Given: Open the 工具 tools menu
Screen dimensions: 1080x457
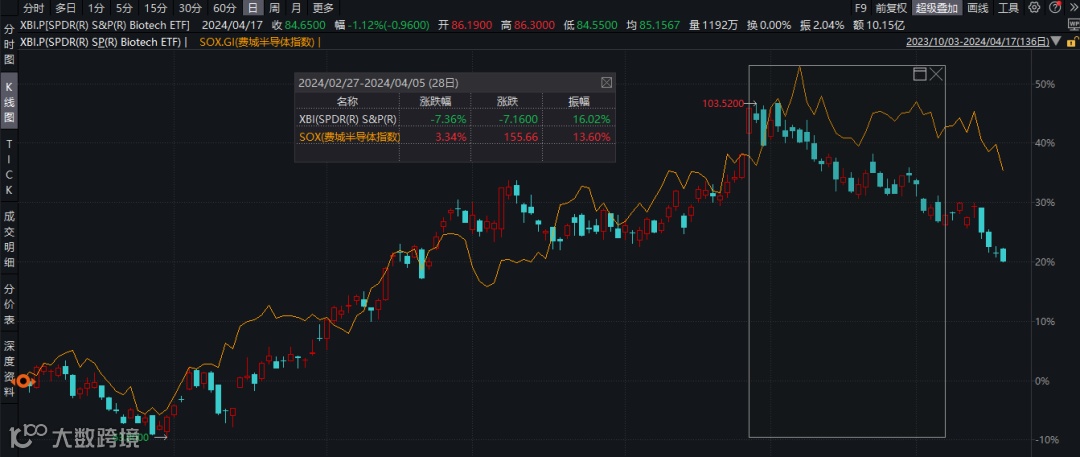Looking at the screenshot, I should (x=1008, y=8).
